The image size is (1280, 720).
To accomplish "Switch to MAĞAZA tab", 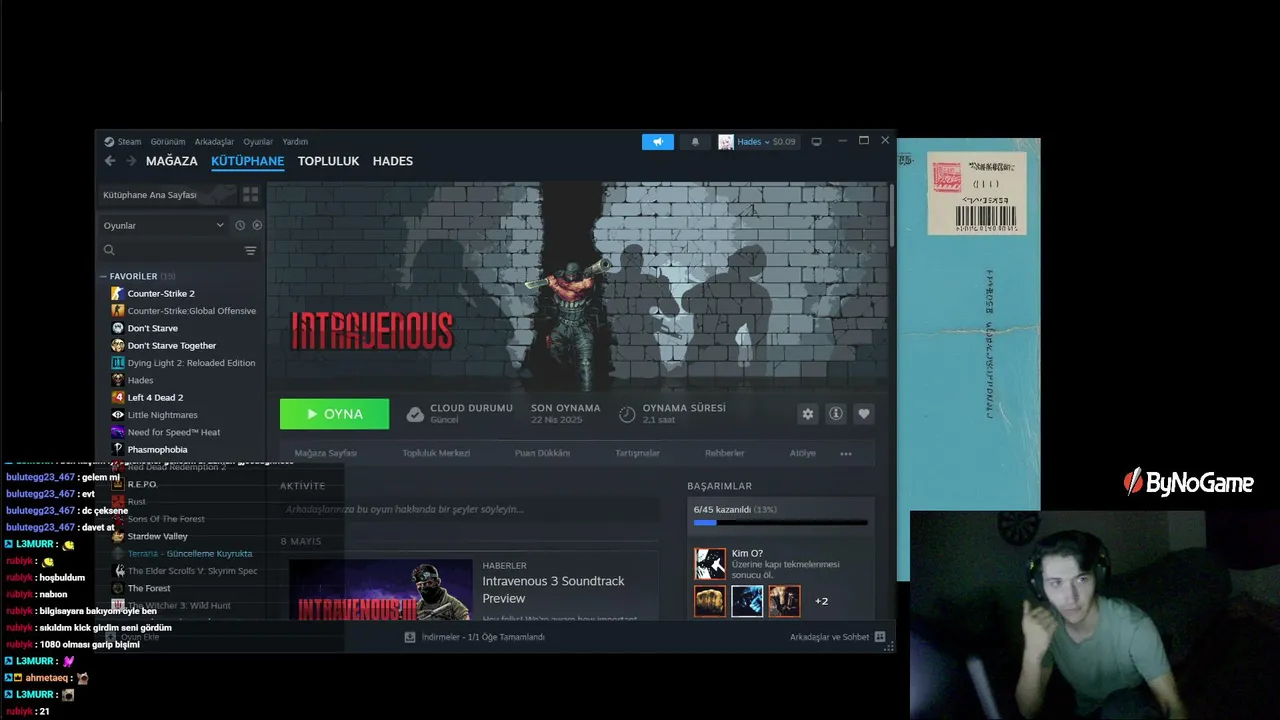I will tap(172, 161).
